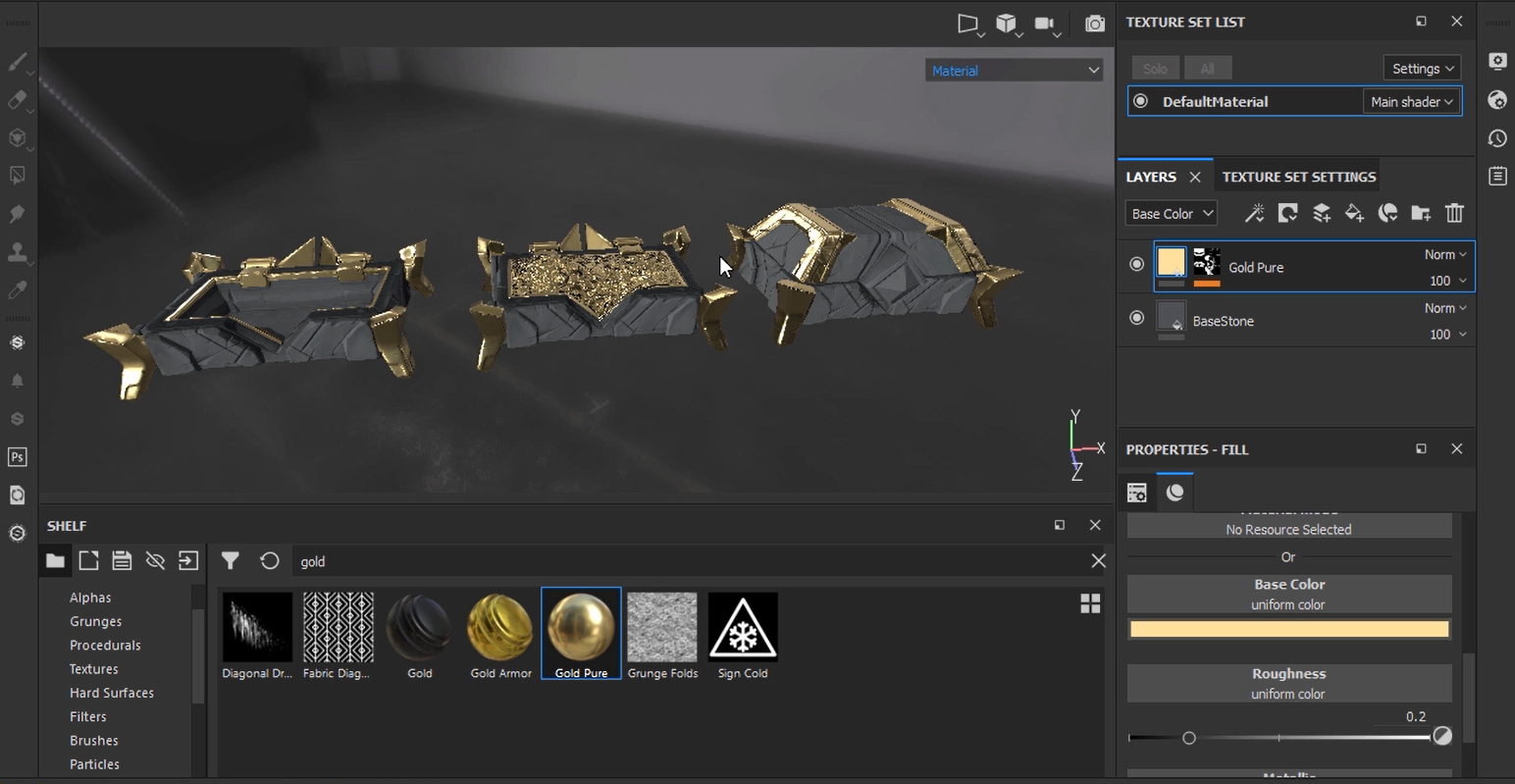Open Shader Settings globe icon
This screenshot has height=784, width=1515.
[x=1497, y=100]
